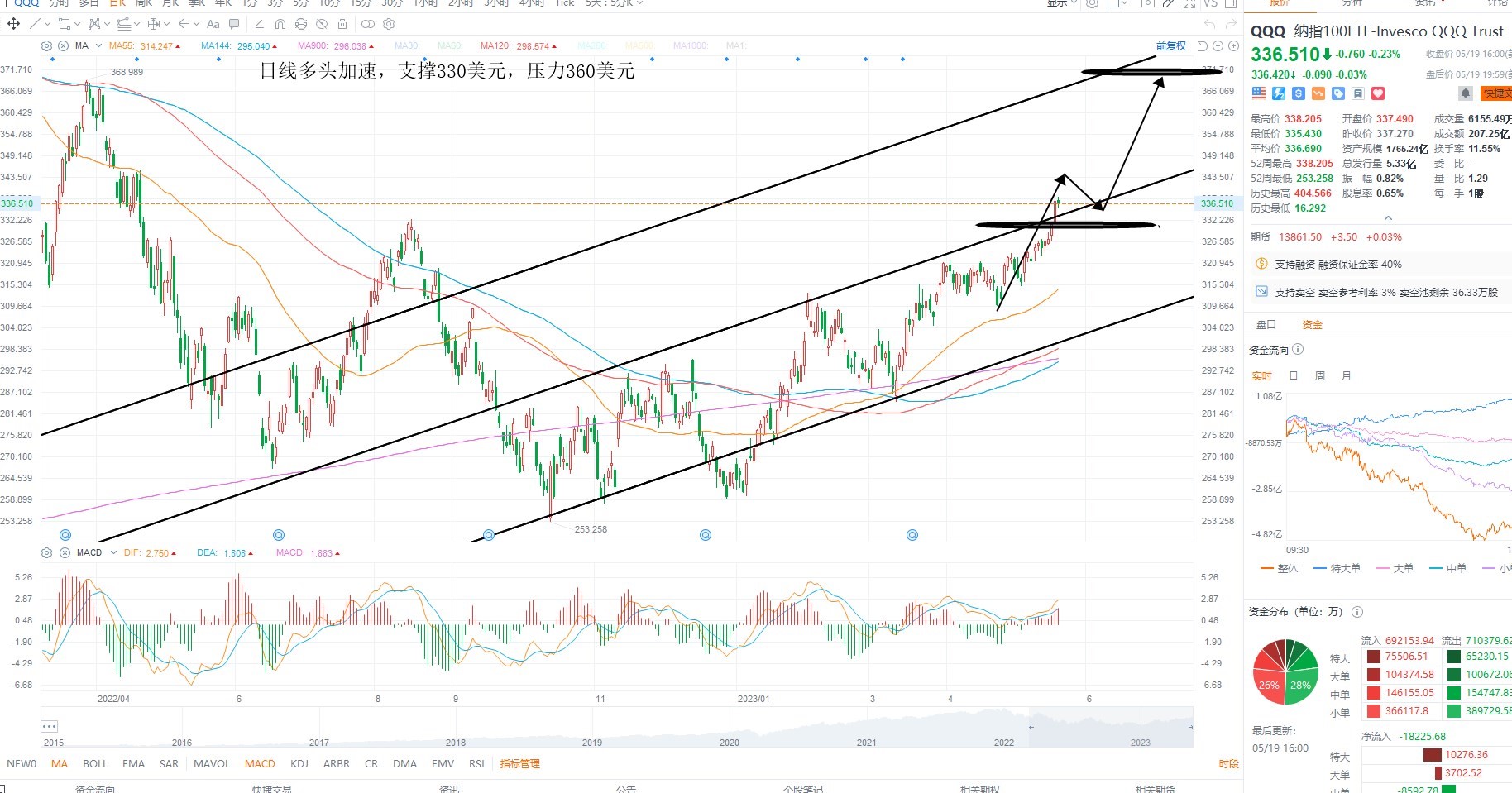Select the move/pan crosshair tool

[13, 24]
